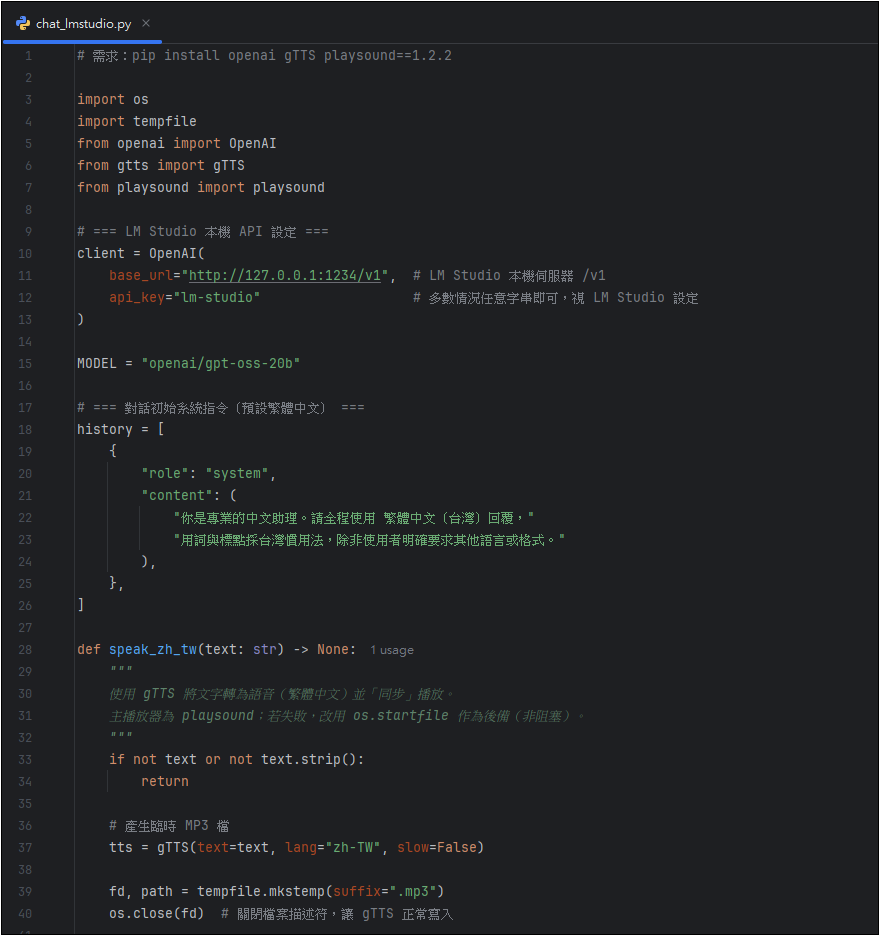Viewport: 880px width, 936px height.
Task: Open the http://127.0.0.1:1234/v1 link
Action: click(x=285, y=275)
